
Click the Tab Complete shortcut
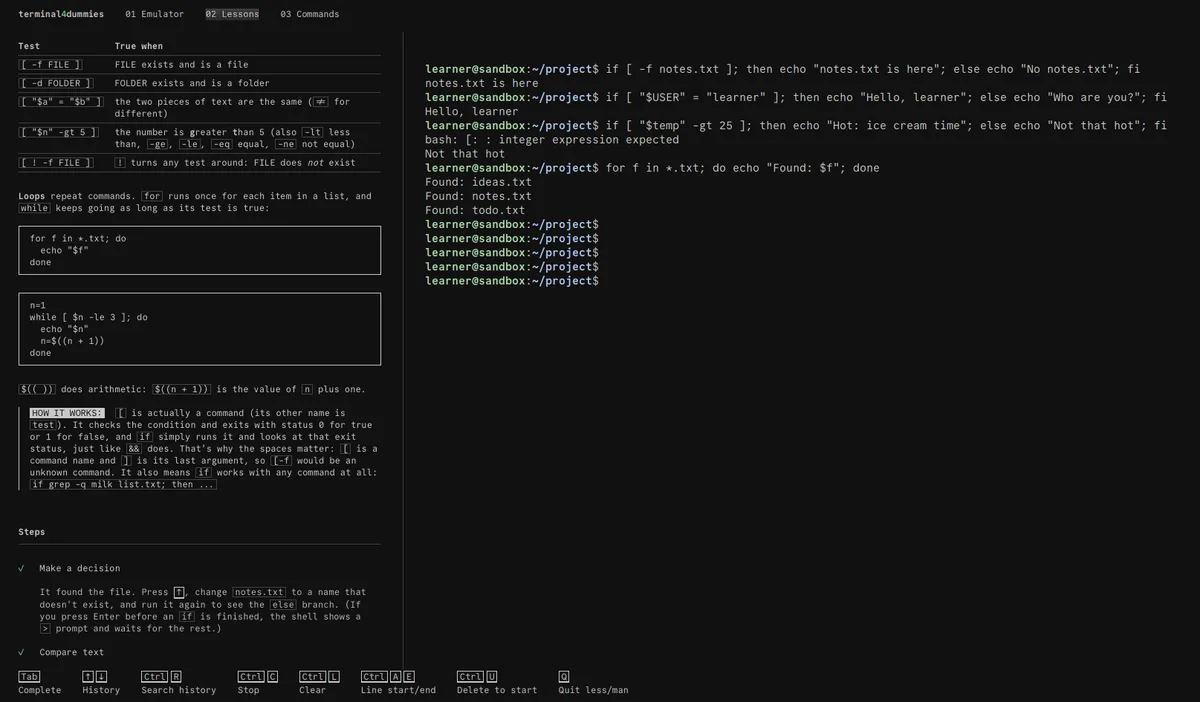point(40,683)
